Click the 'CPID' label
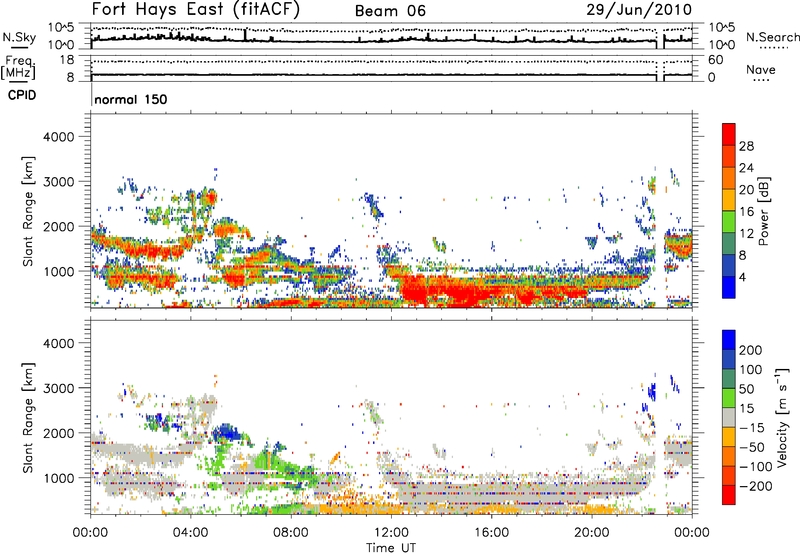Viewport: 800px width, 554px height. coord(22,95)
